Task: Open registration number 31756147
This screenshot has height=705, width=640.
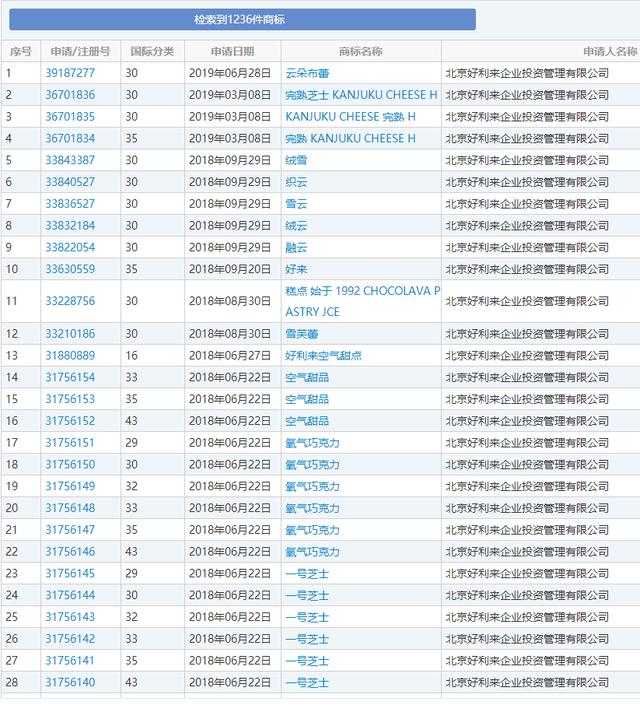Action: (x=70, y=530)
